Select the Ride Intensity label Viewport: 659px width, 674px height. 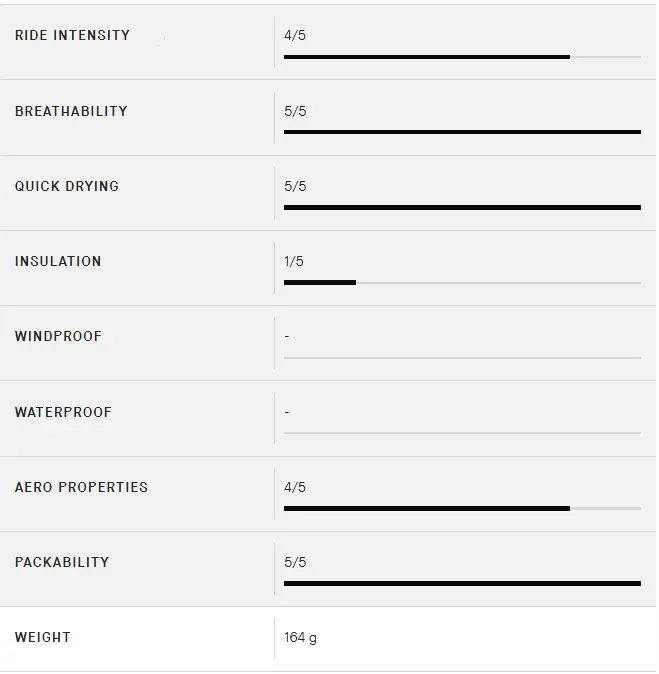point(72,35)
